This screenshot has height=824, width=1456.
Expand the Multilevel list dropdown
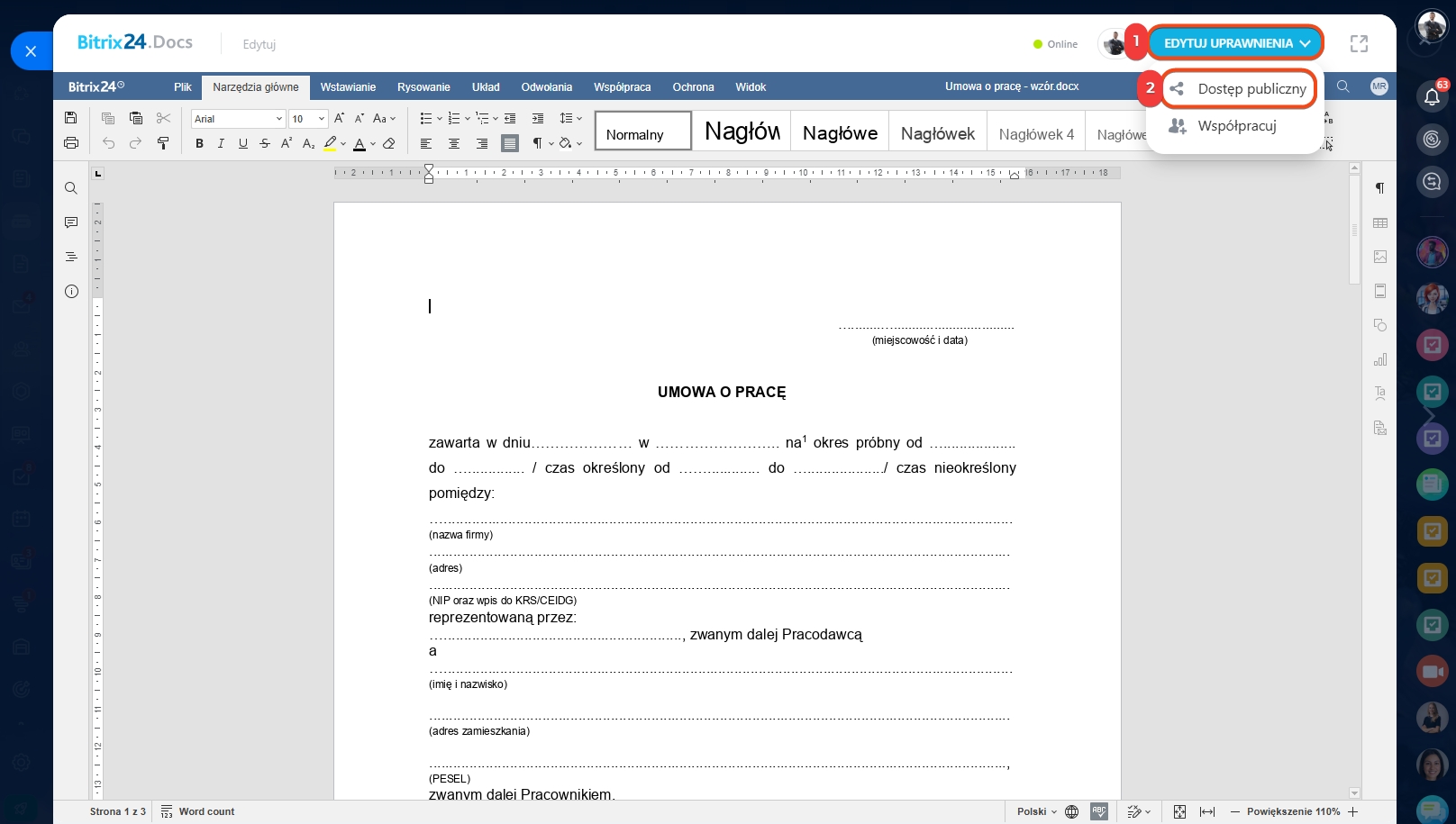(x=496, y=119)
